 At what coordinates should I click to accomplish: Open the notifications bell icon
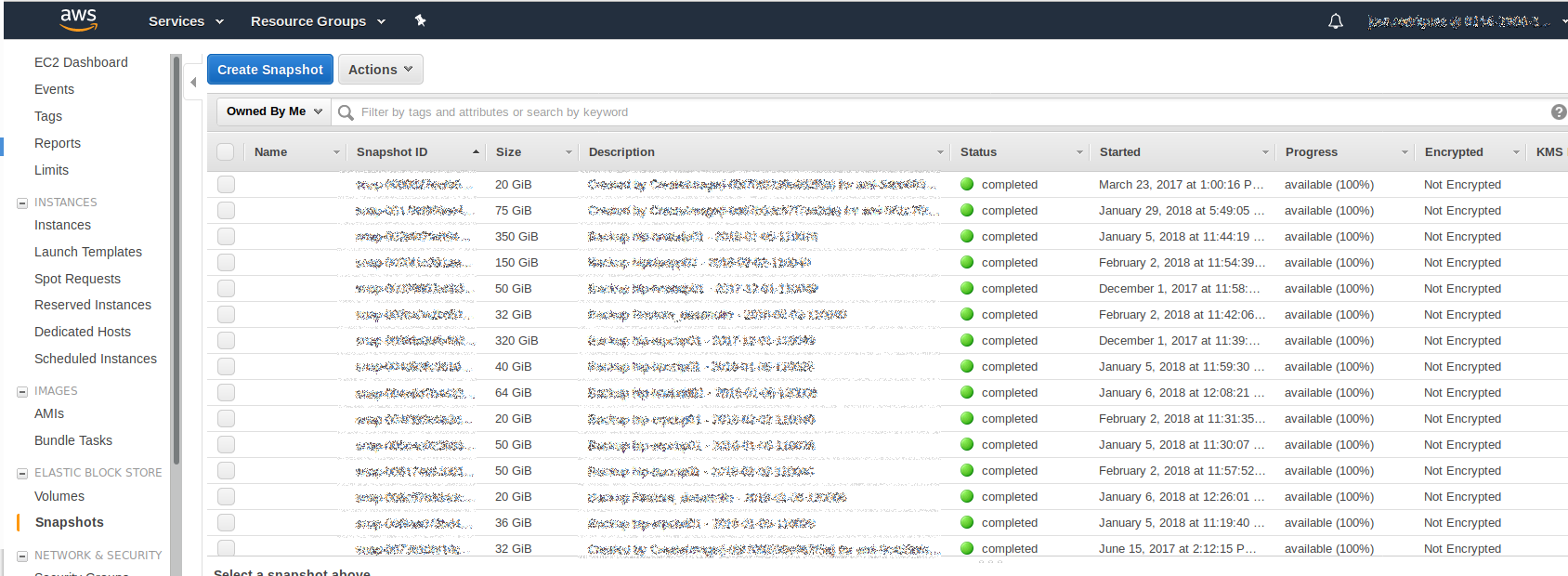click(x=1335, y=21)
